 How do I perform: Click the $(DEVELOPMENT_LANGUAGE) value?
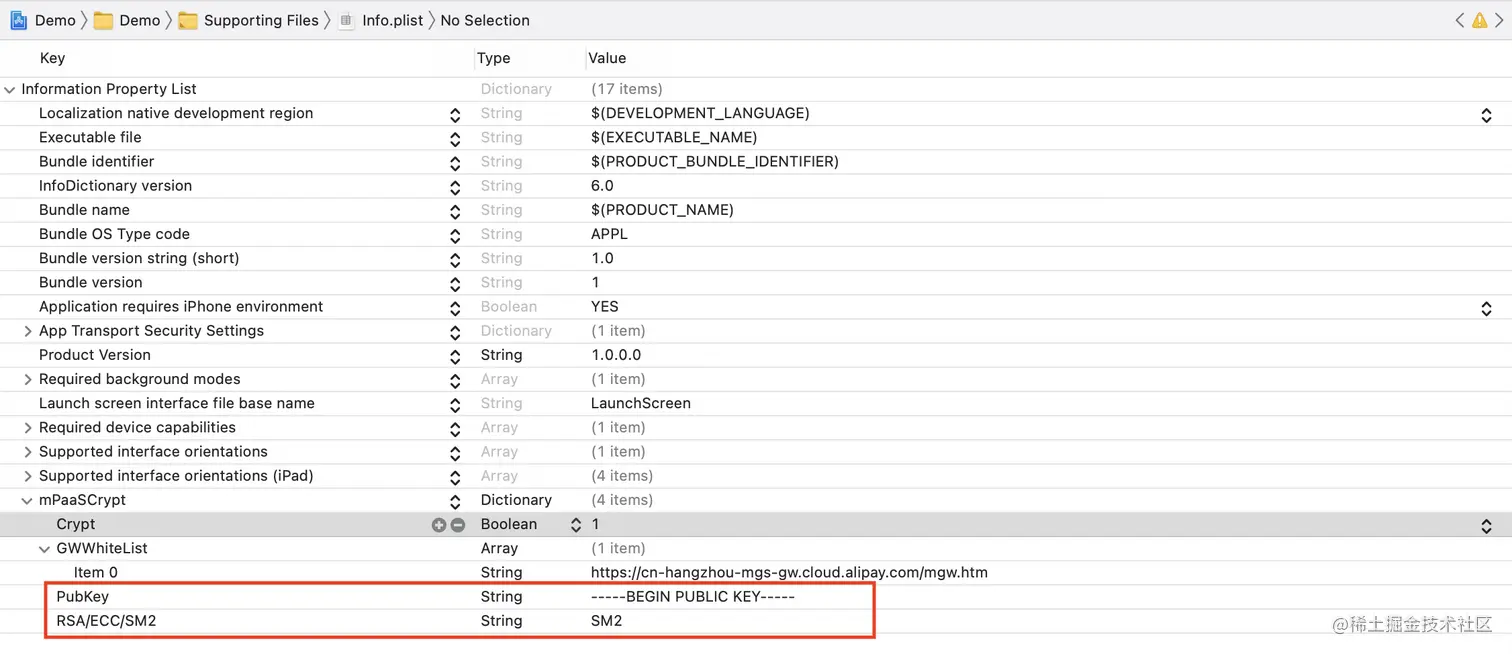(700, 113)
